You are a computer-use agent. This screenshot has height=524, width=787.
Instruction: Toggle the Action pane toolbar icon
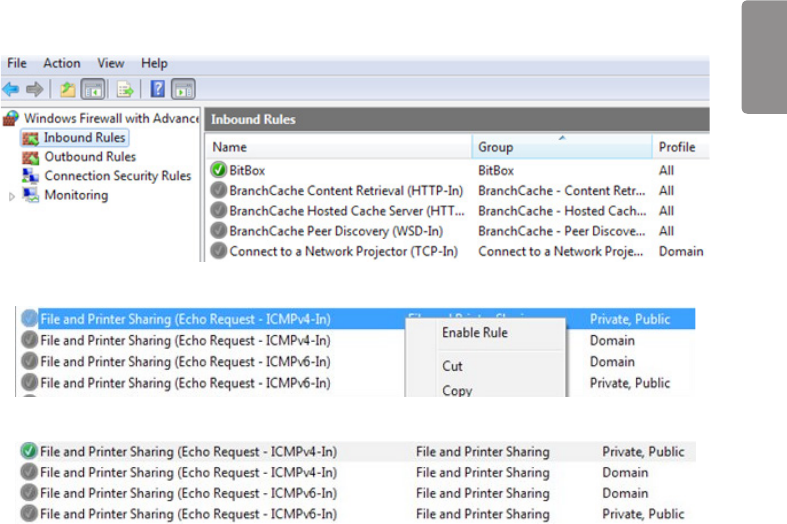(183, 90)
